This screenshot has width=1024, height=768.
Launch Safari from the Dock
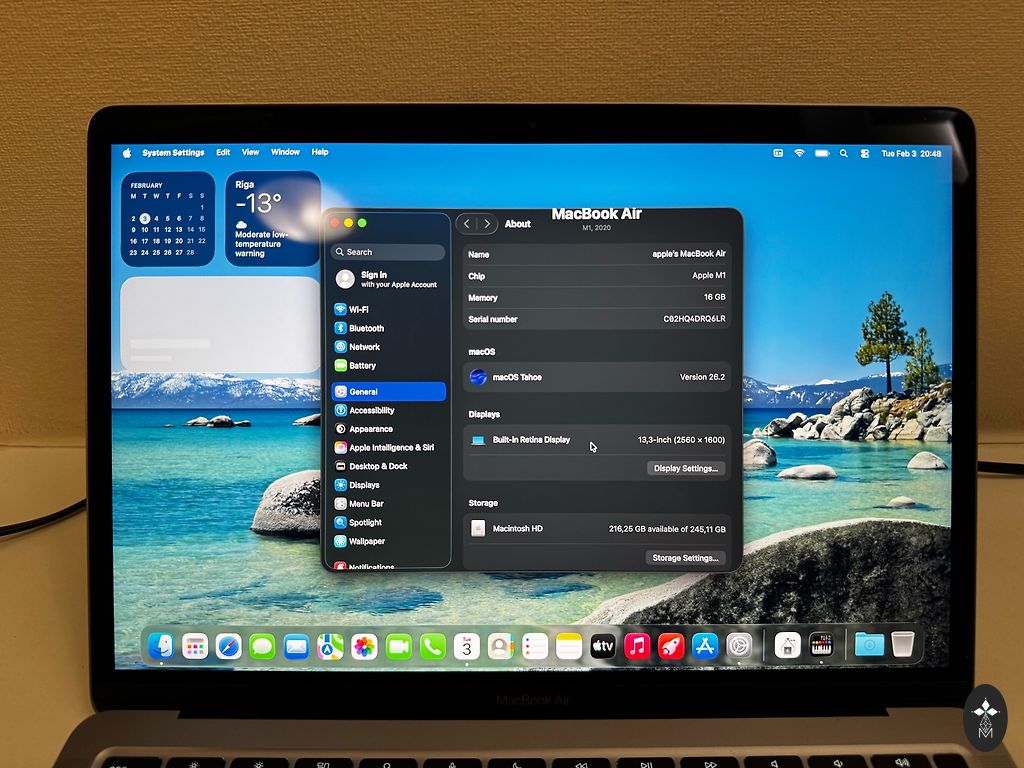tap(228, 647)
